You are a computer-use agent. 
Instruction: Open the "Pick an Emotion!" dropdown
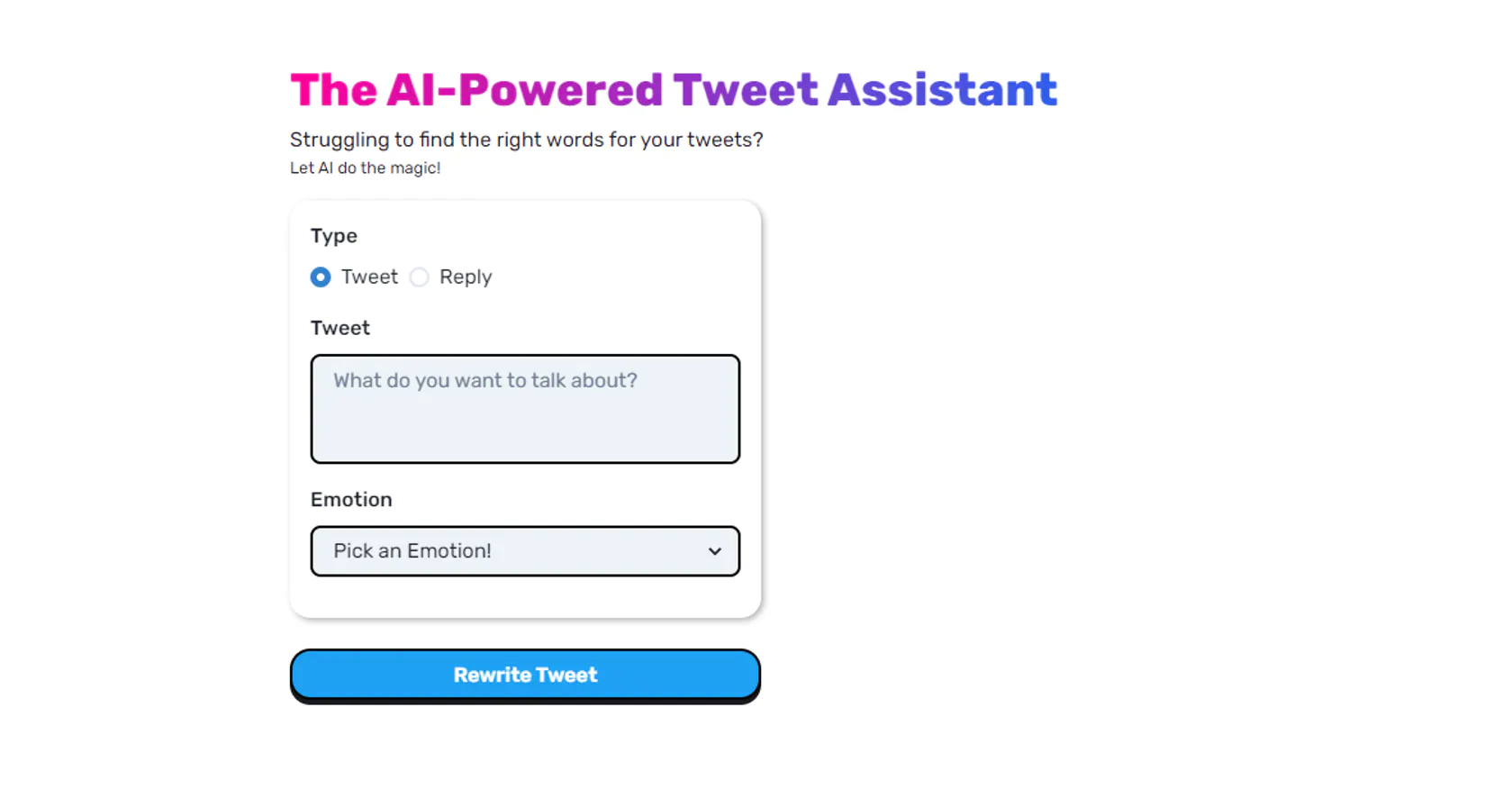pos(525,551)
